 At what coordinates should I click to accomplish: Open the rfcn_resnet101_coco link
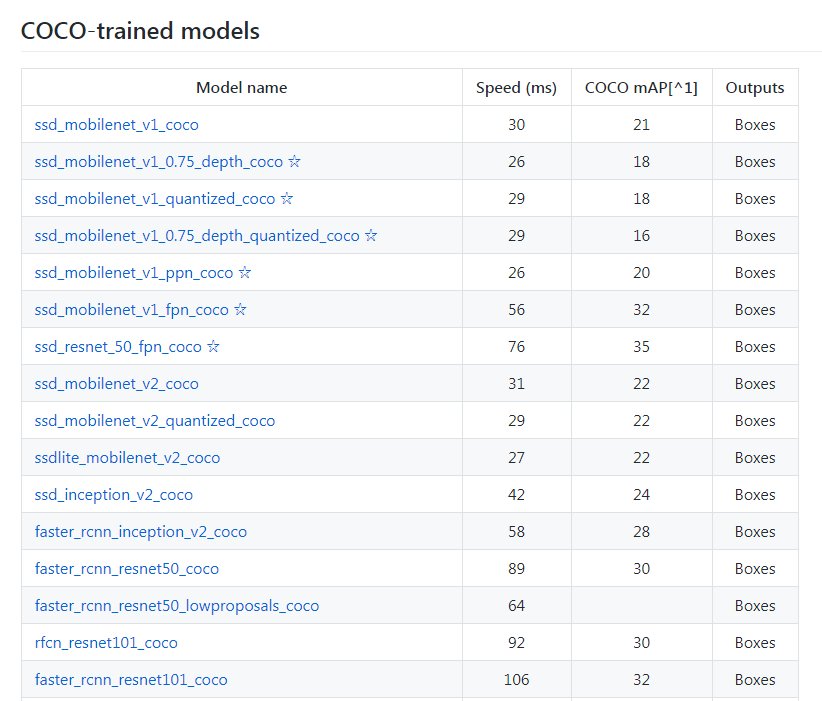pos(108,642)
